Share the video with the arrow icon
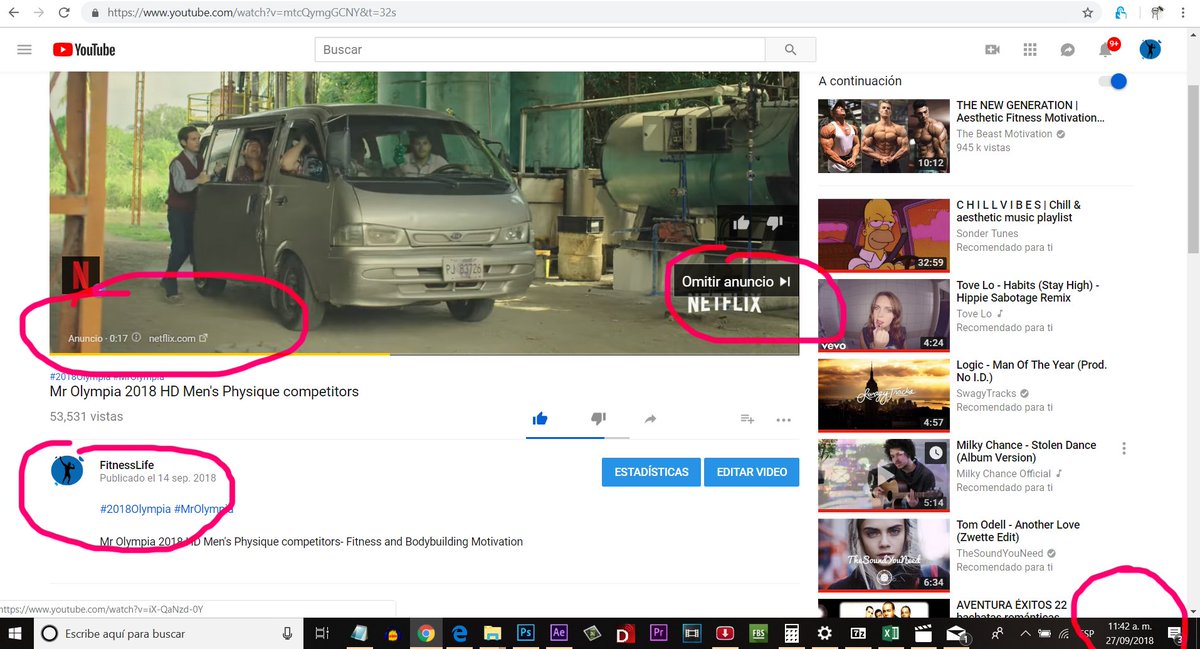 click(x=650, y=419)
